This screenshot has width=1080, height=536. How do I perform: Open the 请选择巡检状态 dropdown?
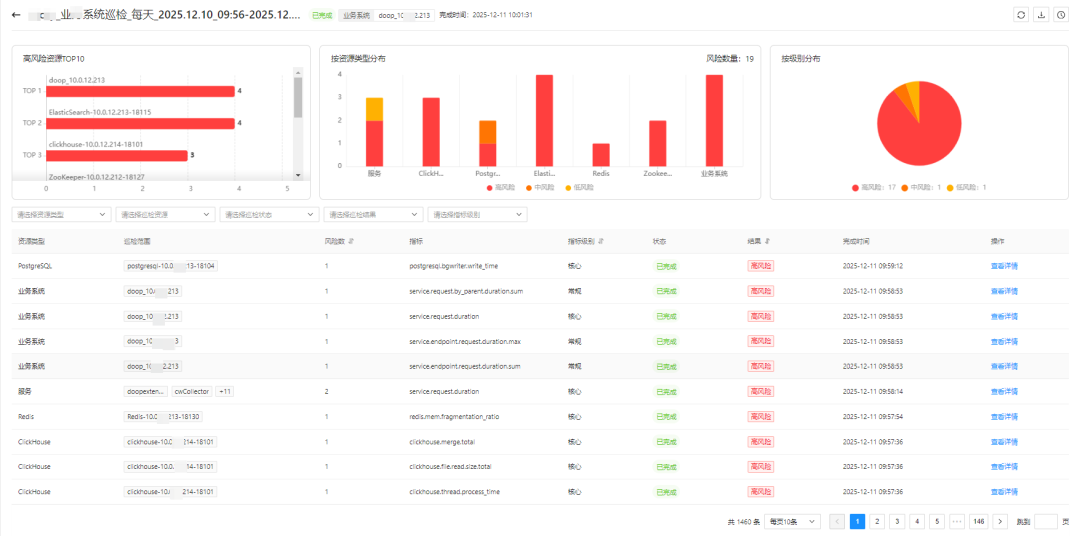pyautogui.click(x=269, y=215)
